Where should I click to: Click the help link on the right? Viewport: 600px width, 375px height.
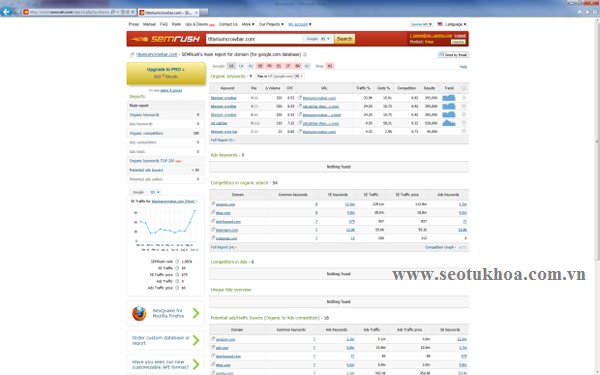pos(463,67)
